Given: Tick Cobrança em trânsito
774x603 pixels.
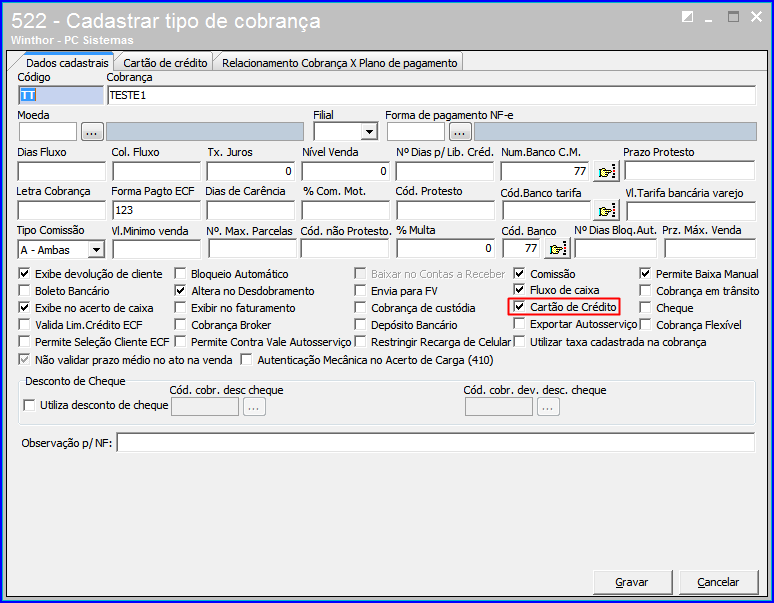Looking at the screenshot, I should [x=645, y=290].
